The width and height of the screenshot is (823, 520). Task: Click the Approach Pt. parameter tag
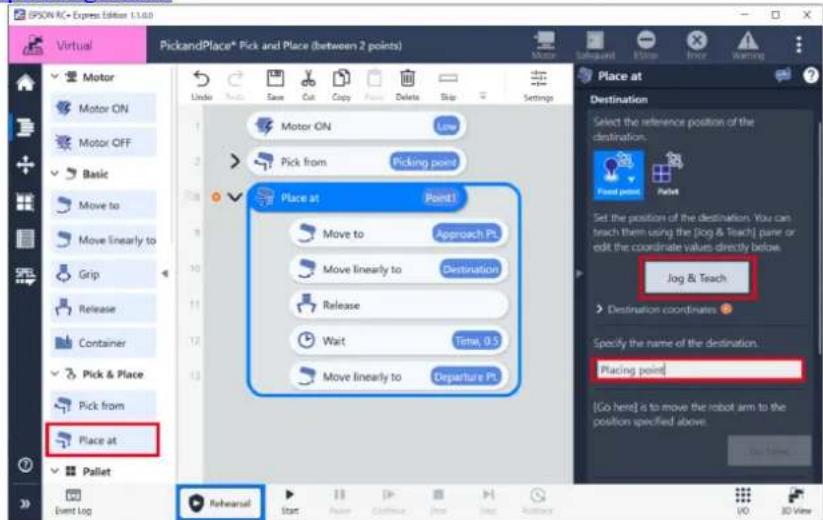pyautogui.click(x=467, y=234)
